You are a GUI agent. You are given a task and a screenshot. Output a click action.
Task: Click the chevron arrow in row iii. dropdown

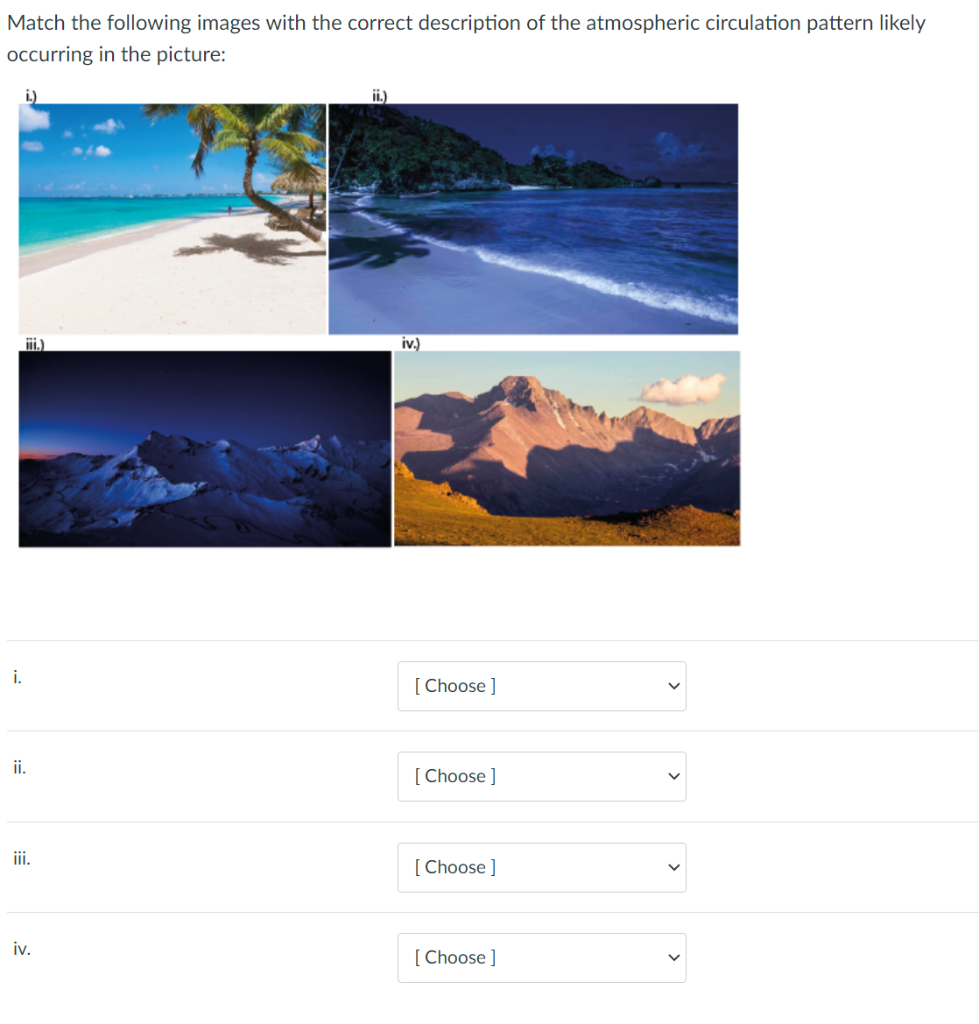click(674, 867)
